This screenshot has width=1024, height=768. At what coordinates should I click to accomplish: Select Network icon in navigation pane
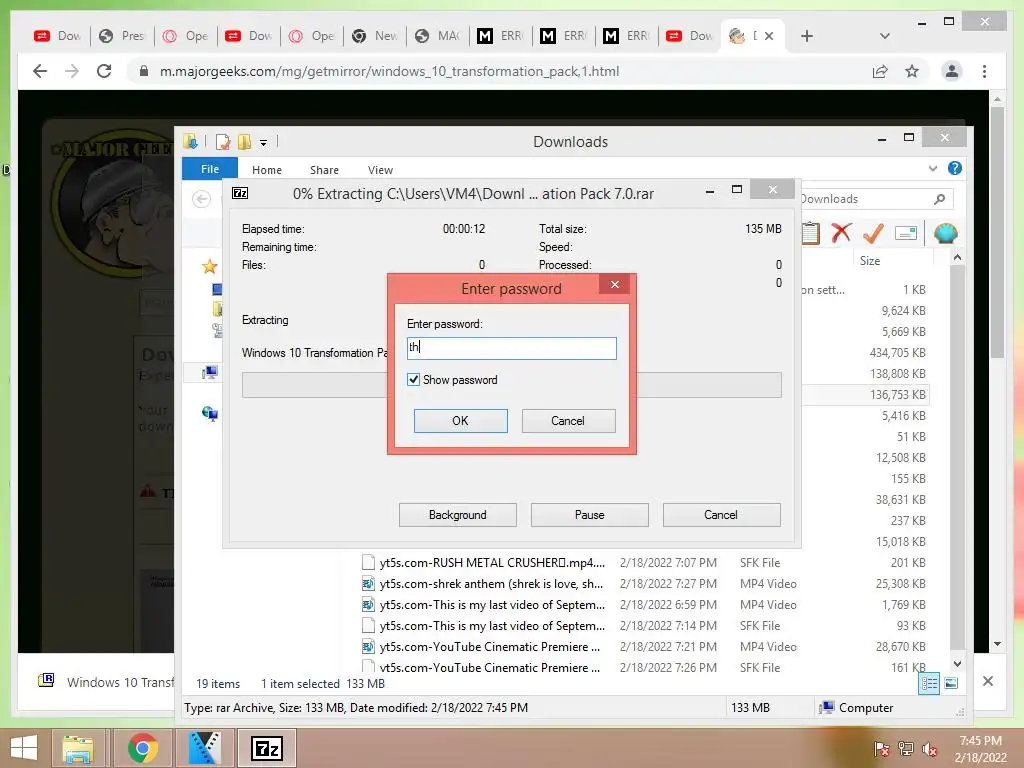pyautogui.click(x=210, y=413)
